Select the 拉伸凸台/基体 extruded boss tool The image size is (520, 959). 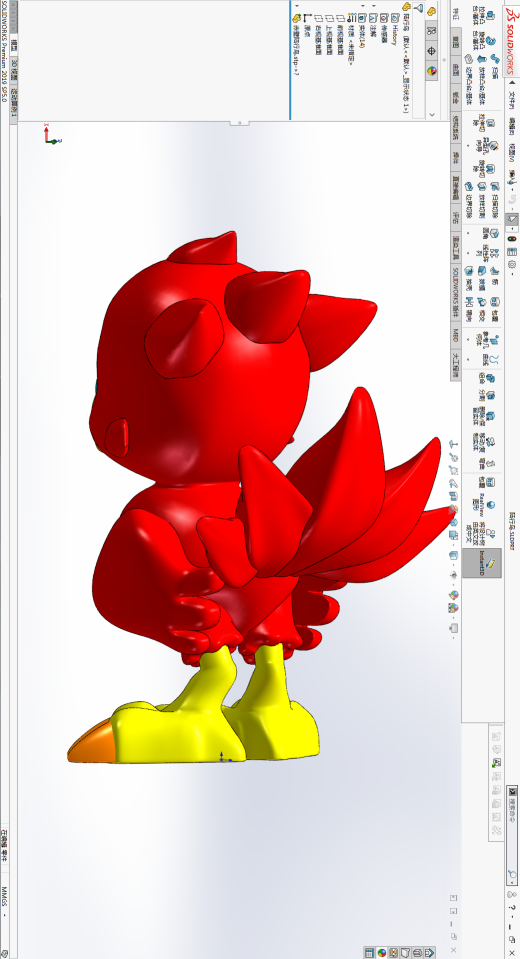[x=484, y=16]
